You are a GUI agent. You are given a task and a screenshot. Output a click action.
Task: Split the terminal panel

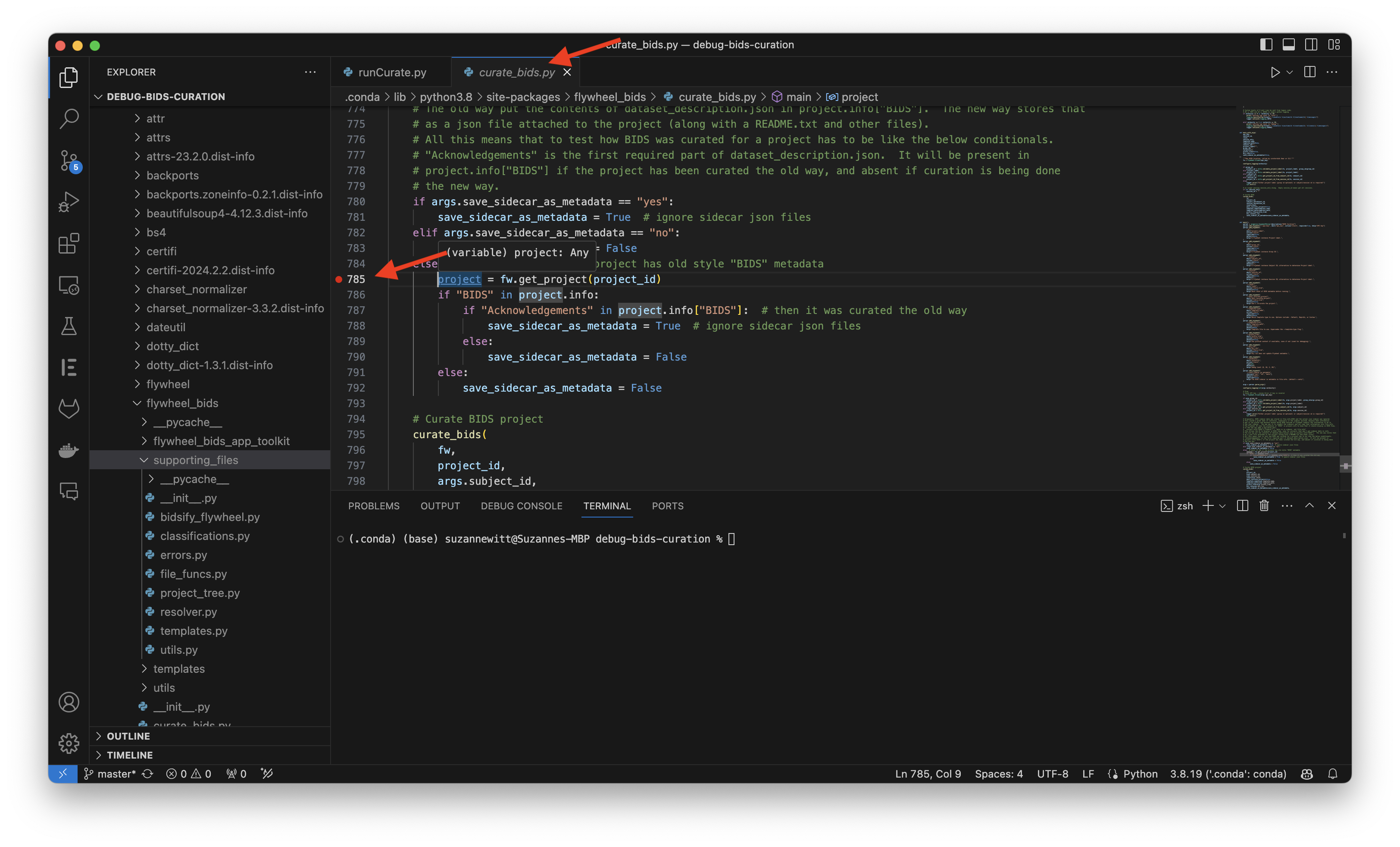[x=1243, y=505]
